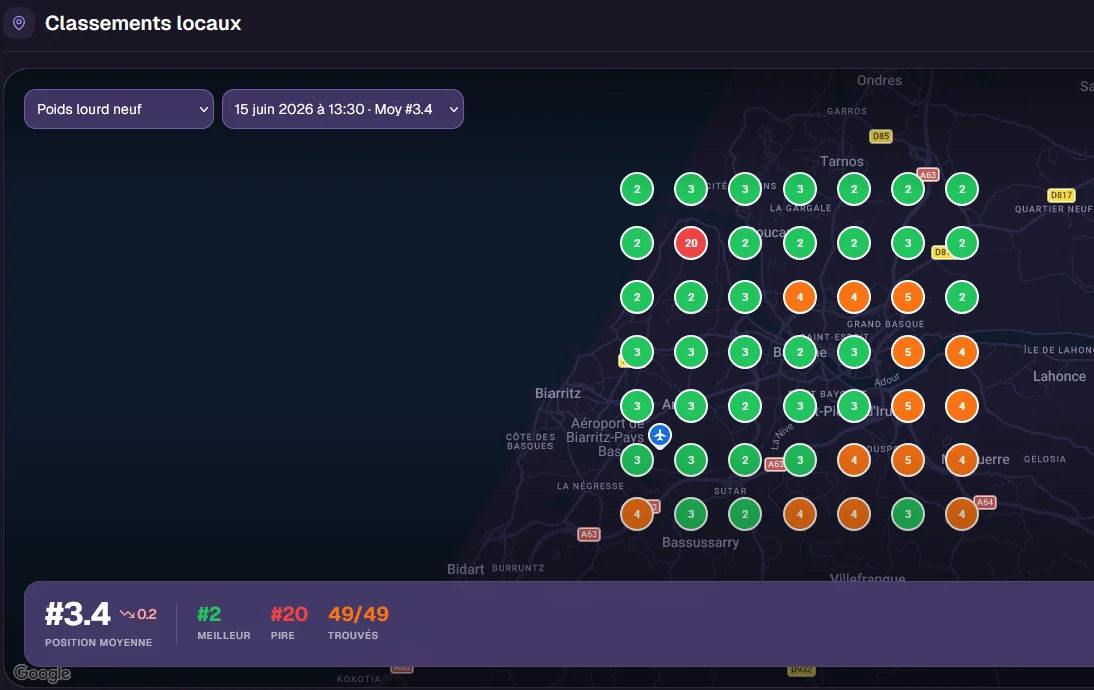Select the bottom-right orange 4 pin by A64

962,514
